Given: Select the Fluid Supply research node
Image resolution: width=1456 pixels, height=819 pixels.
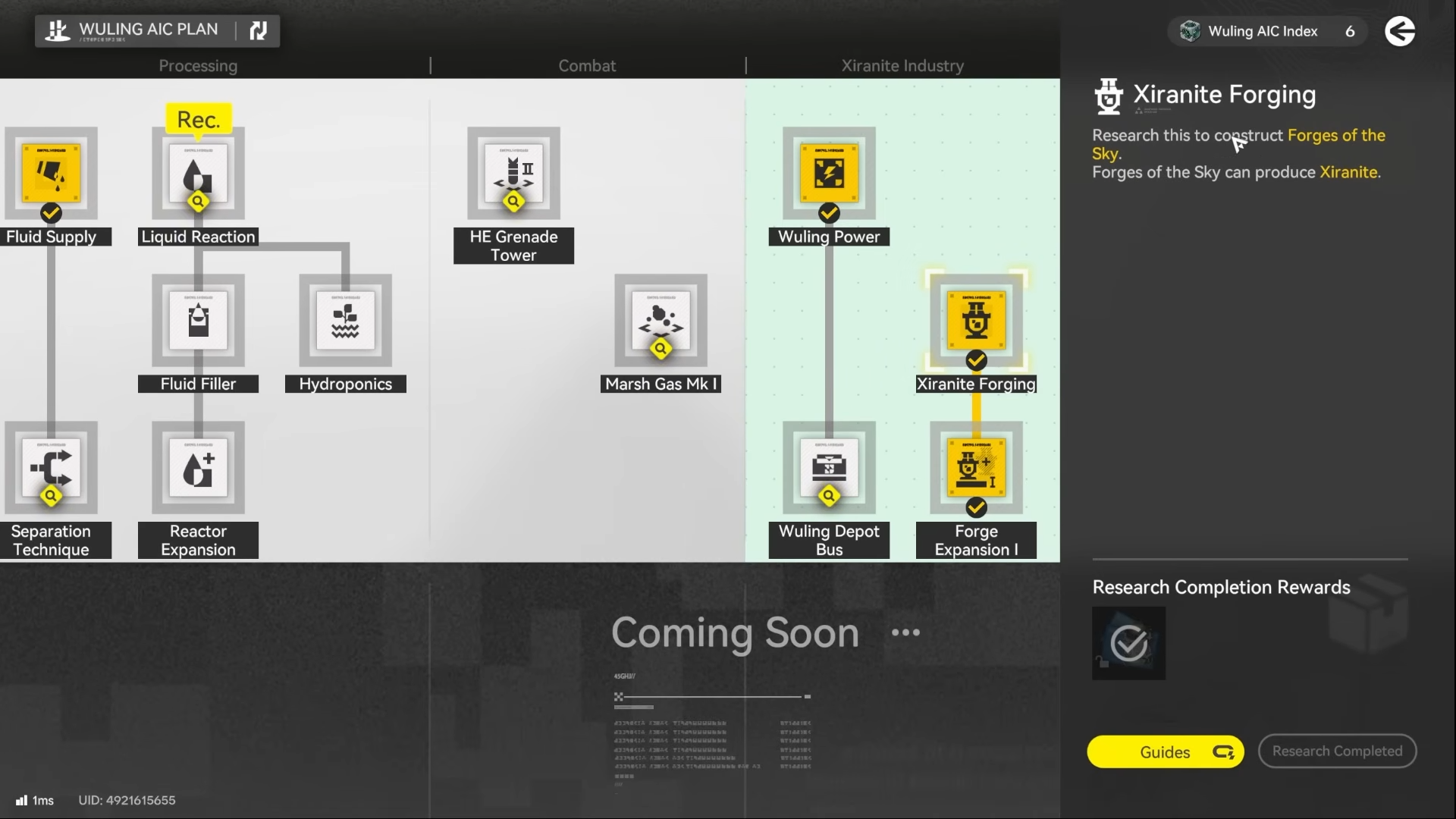Looking at the screenshot, I should (51, 174).
